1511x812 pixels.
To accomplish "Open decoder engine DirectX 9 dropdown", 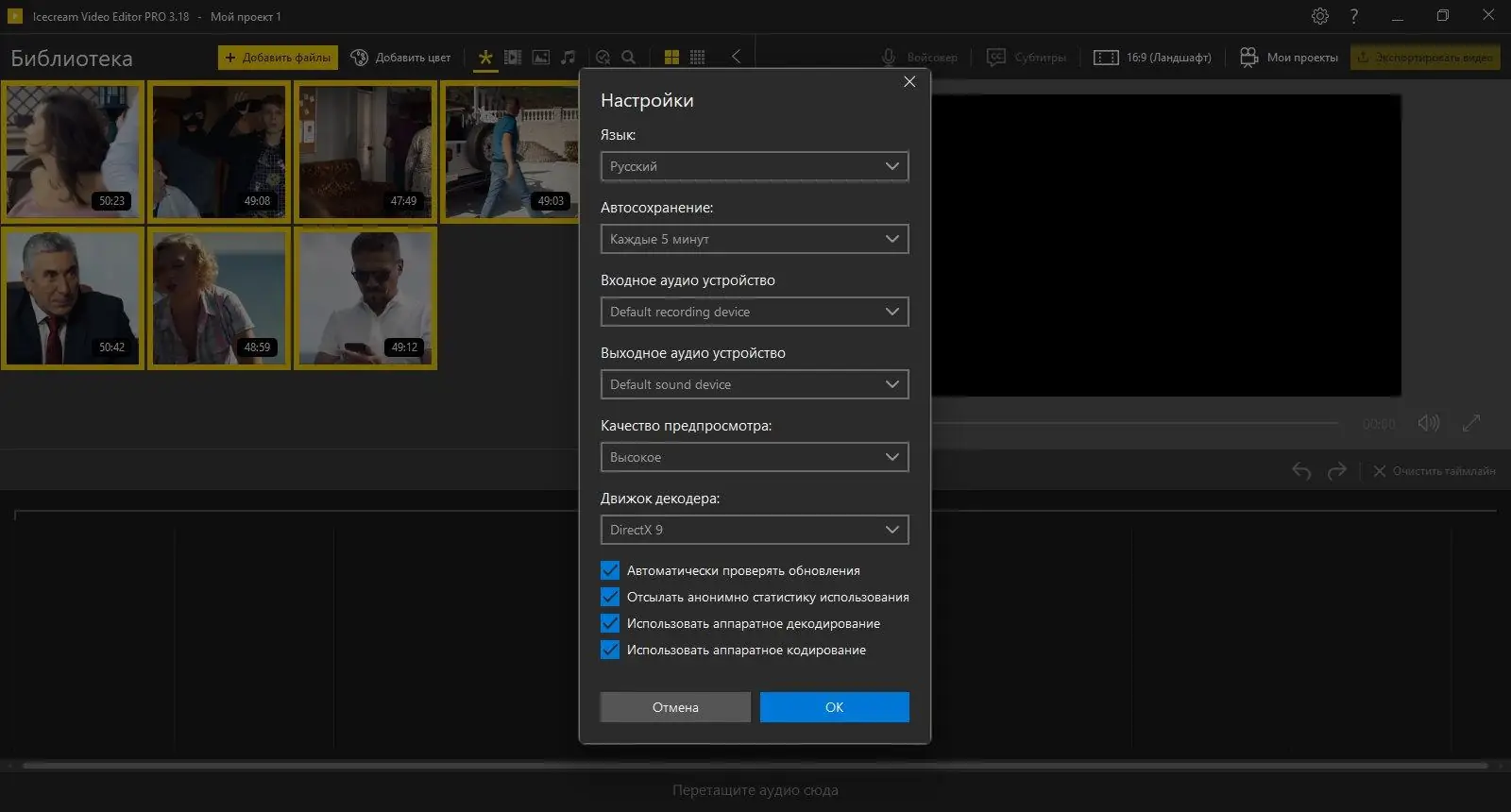I will click(754, 530).
